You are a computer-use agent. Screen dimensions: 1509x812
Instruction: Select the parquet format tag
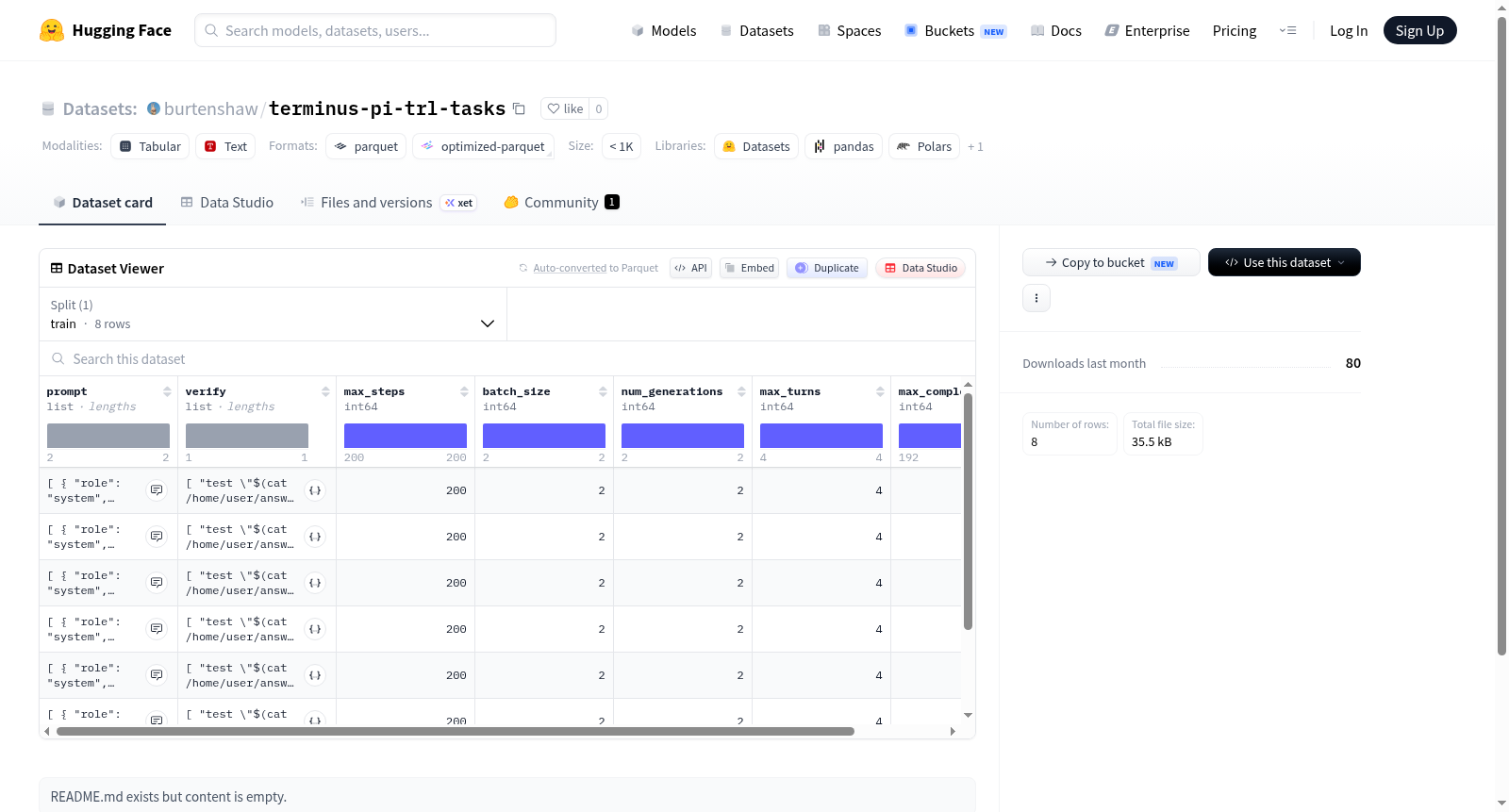[366, 146]
